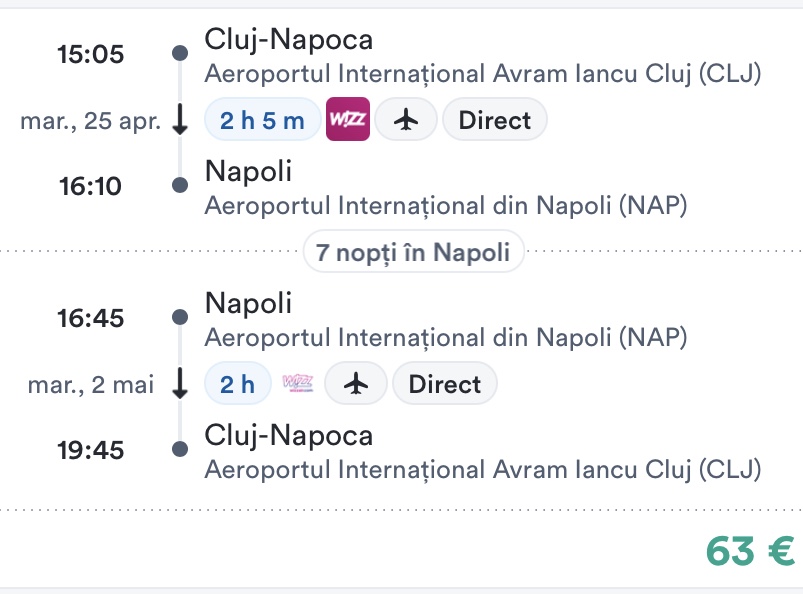Click the 63 € price
Screen dimensions: 803x594
750,550
